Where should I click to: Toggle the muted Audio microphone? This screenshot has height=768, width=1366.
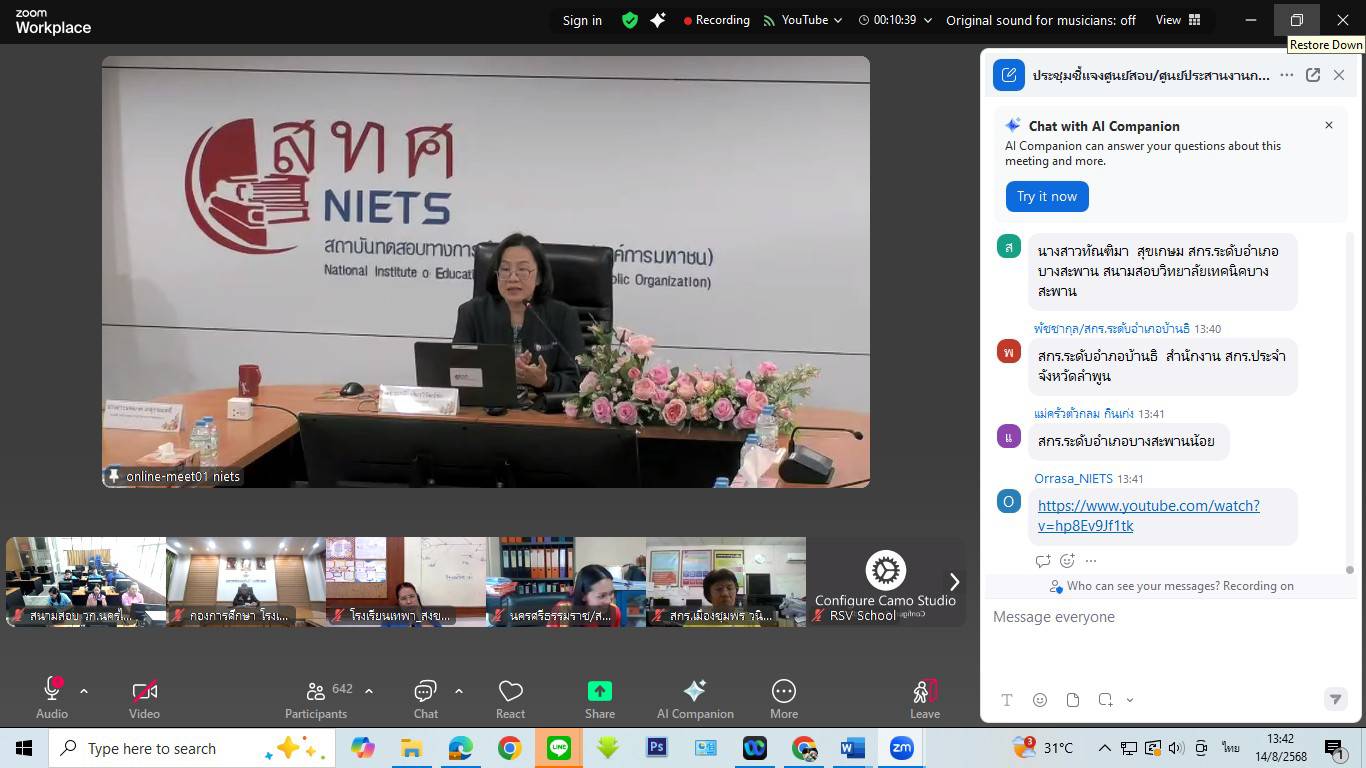click(52, 690)
